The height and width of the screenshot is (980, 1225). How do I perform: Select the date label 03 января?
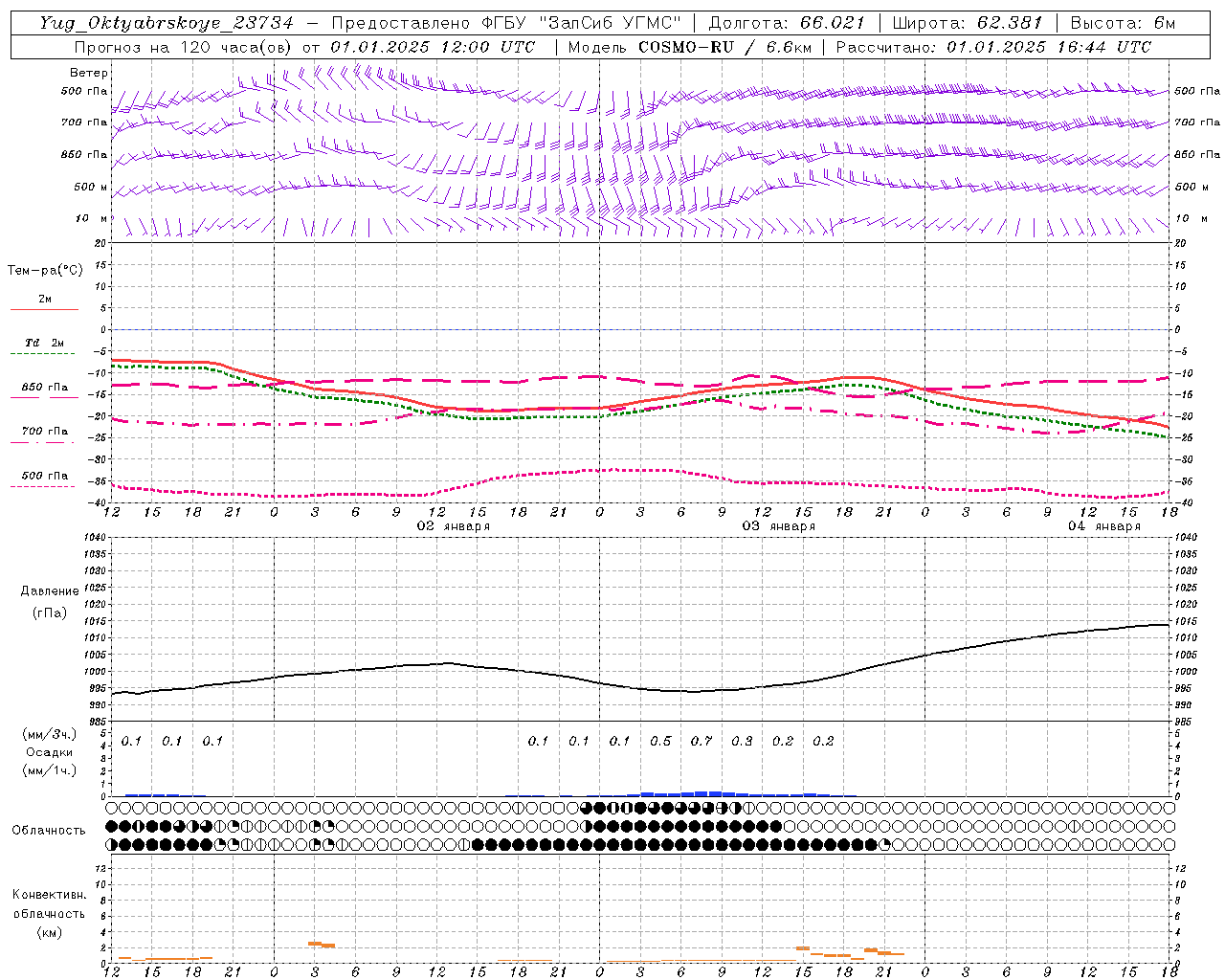click(779, 526)
